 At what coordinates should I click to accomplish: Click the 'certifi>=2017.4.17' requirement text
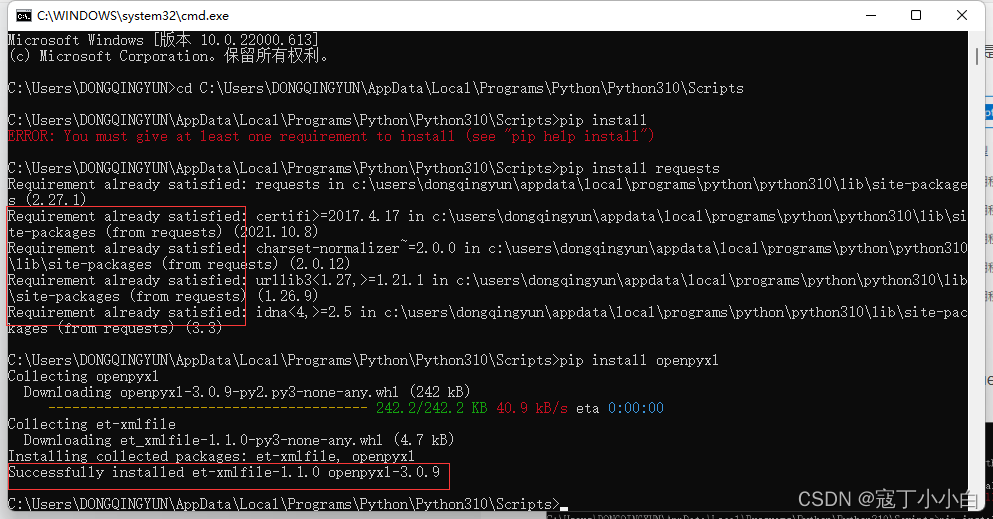(327, 216)
